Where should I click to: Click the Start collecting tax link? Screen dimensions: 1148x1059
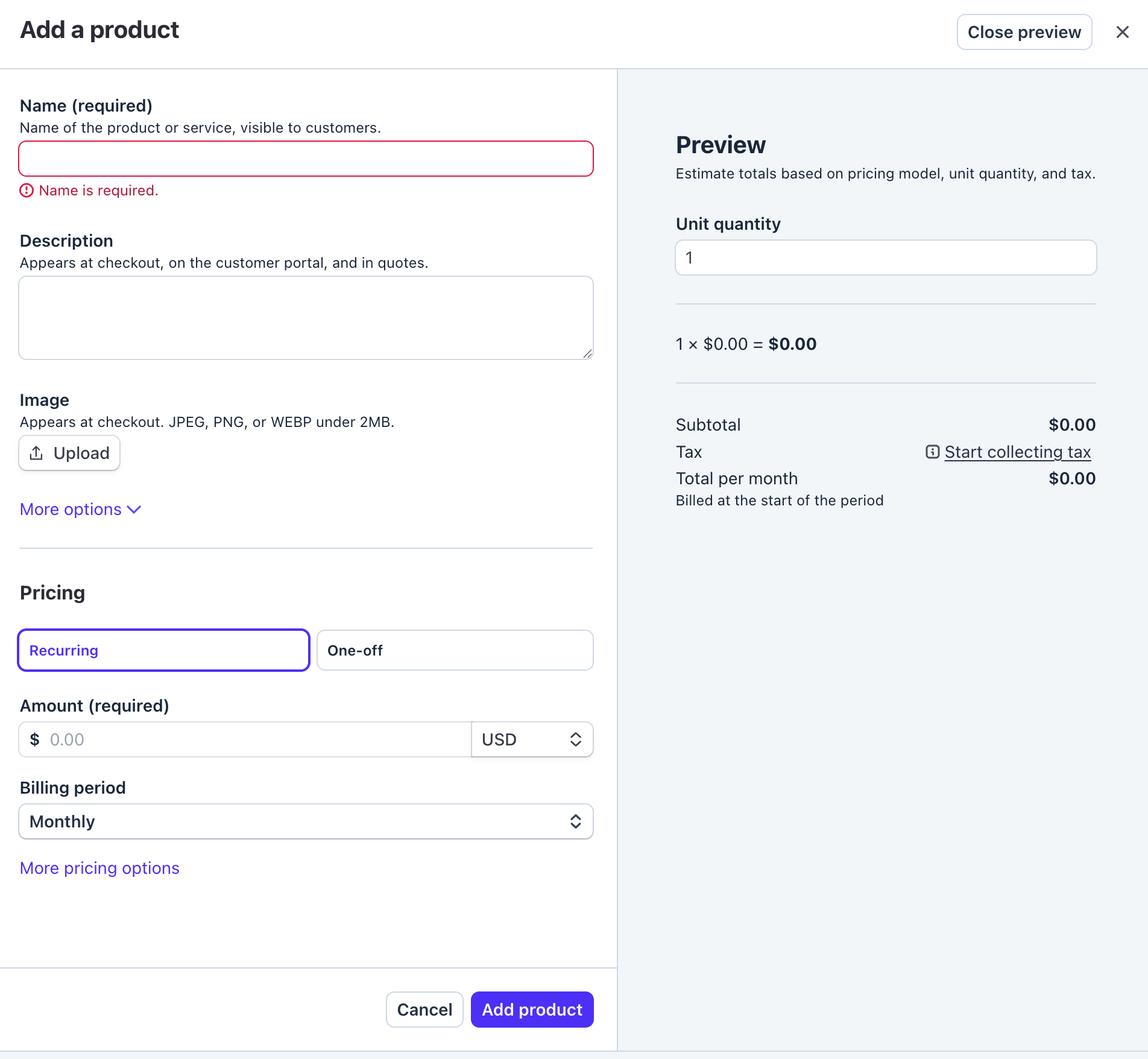click(1017, 451)
